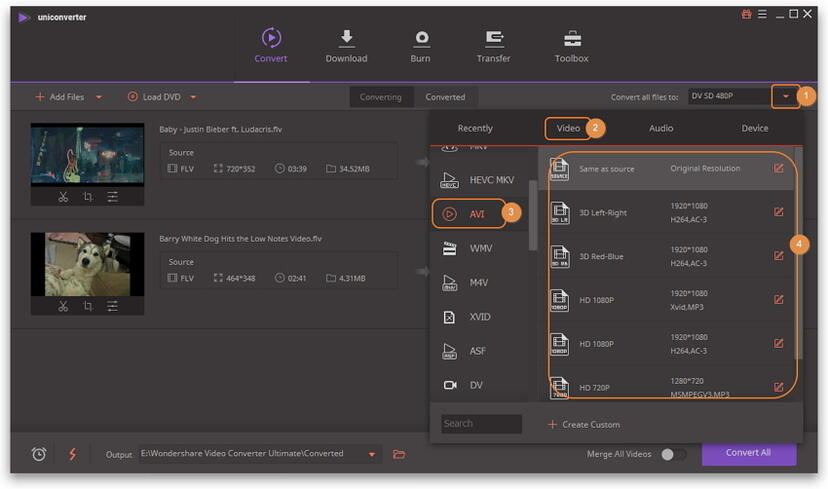This screenshot has width=828, height=489.
Task: Open effects settings for Justin Bieber video
Action: [112, 197]
